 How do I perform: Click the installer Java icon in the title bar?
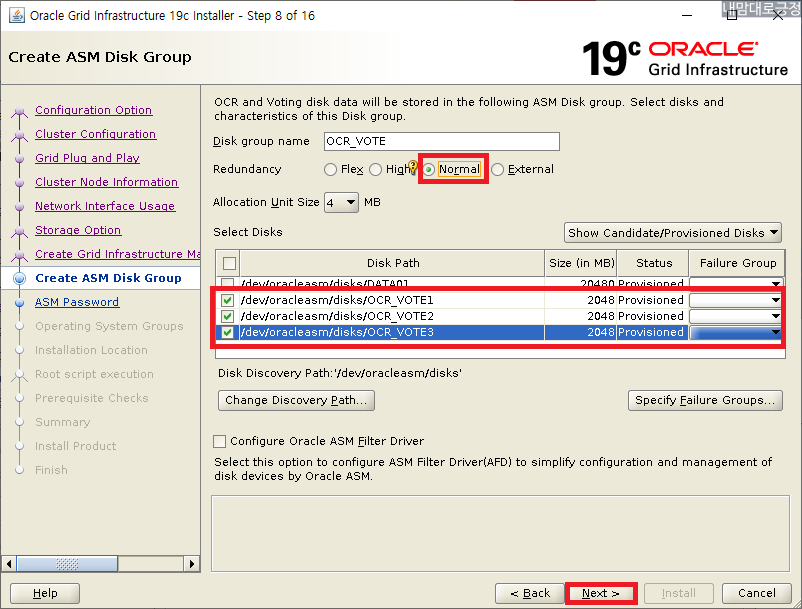16,15
